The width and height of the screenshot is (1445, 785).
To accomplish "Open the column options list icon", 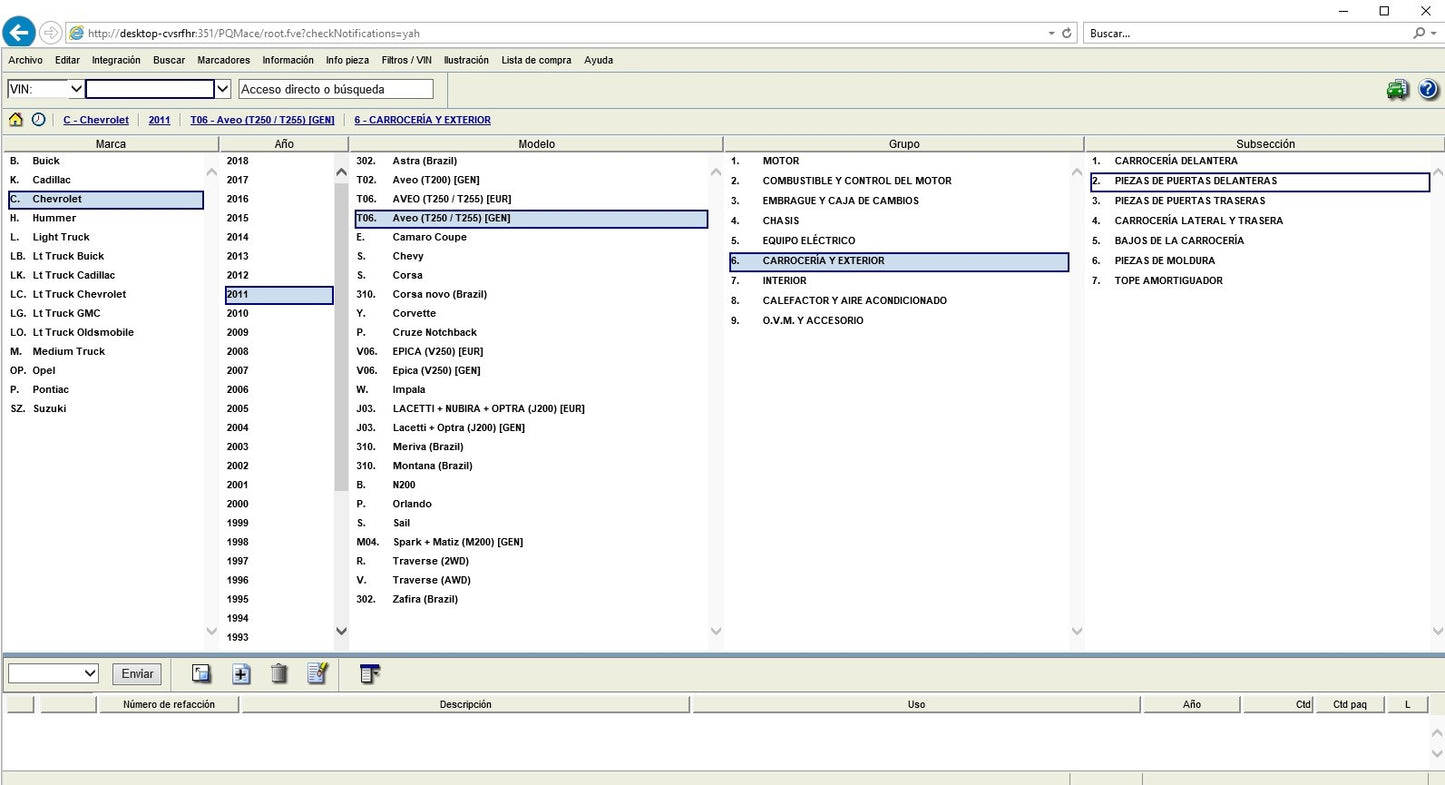I will (370, 674).
